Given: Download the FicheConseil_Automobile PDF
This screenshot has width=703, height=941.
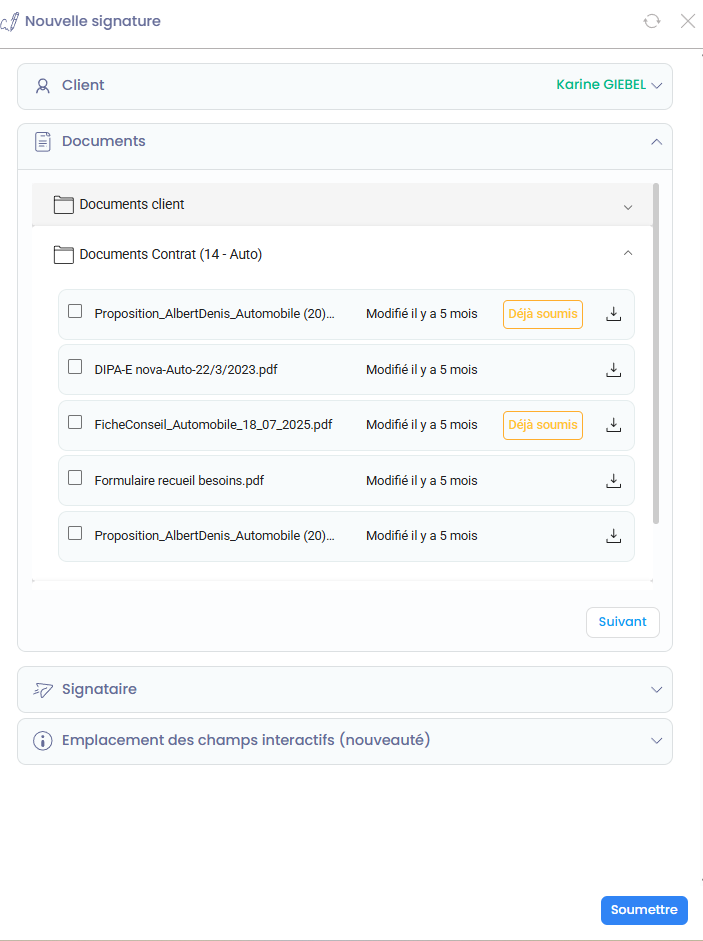Looking at the screenshot, I should click(614, 425).
